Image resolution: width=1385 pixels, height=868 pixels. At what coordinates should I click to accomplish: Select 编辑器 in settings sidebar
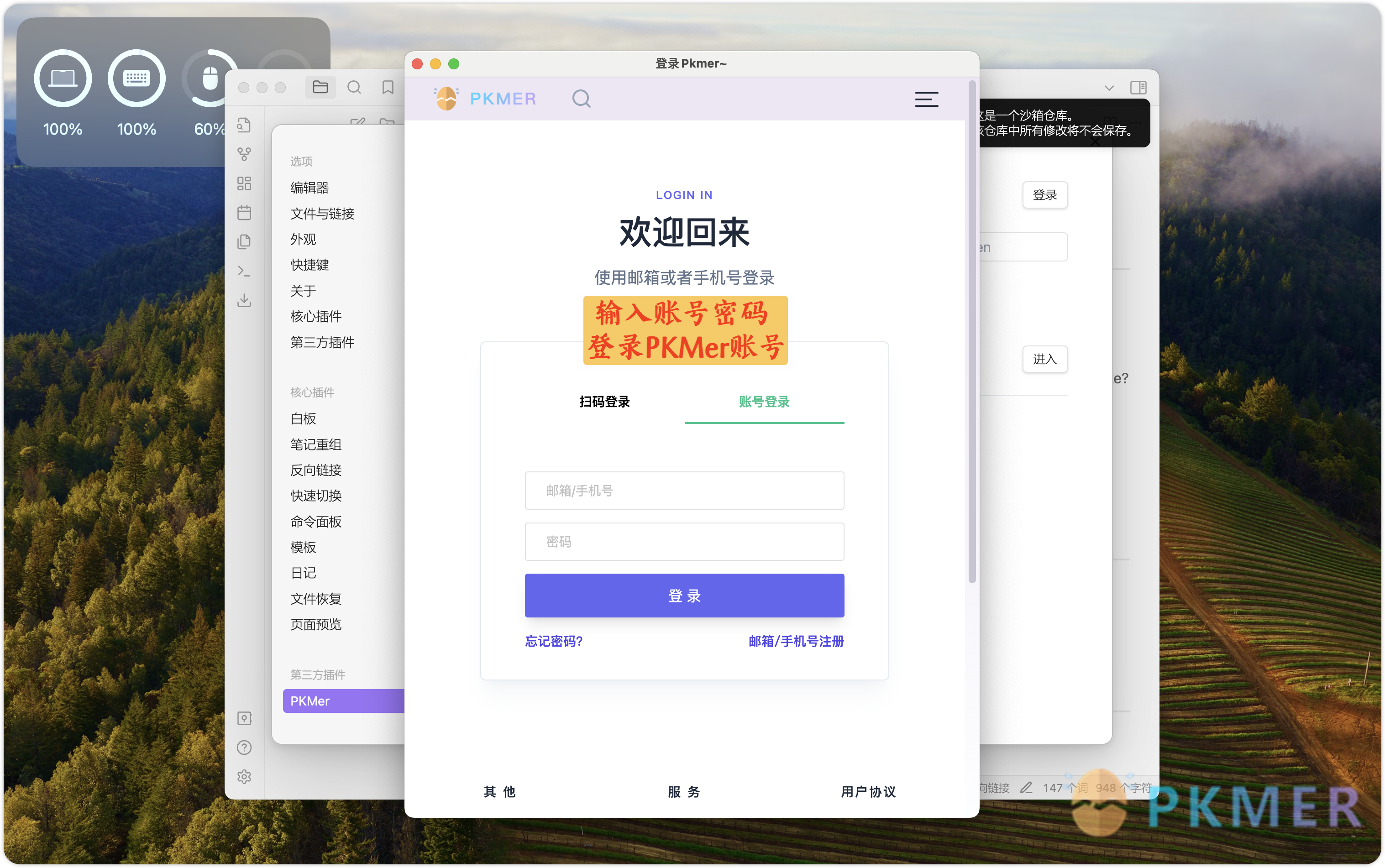[x=310, y=188]
